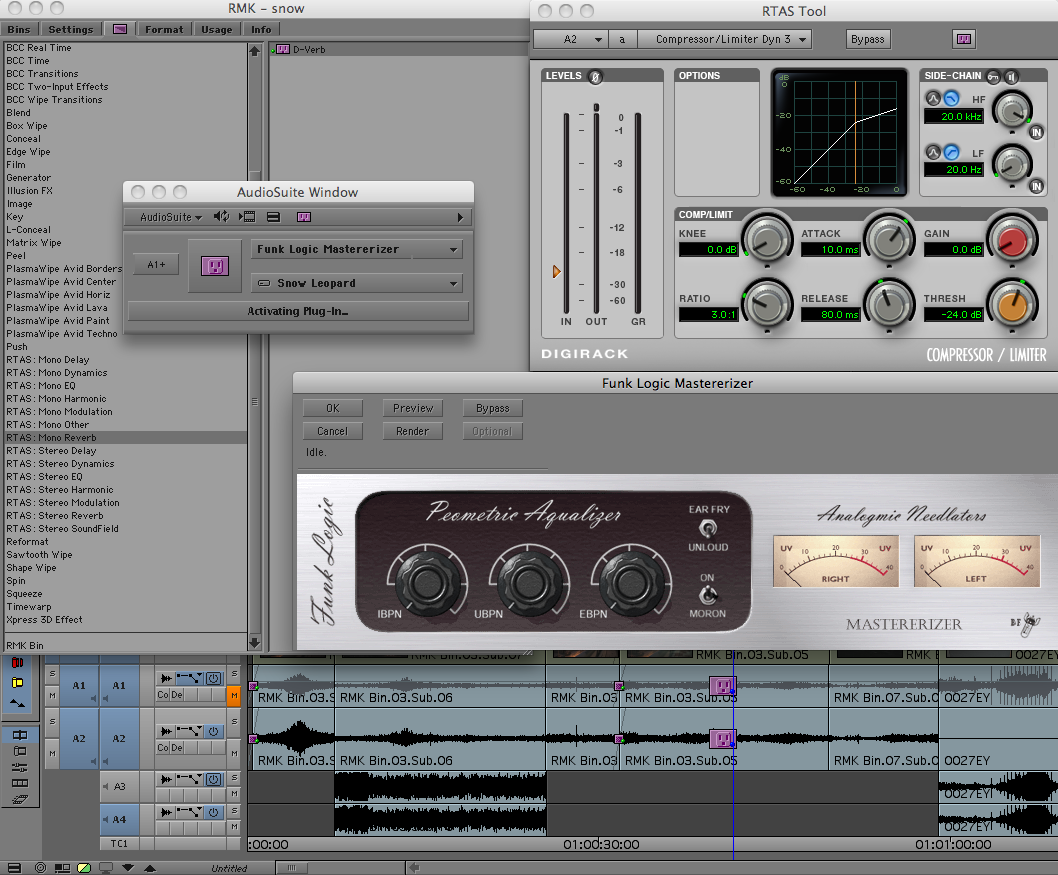Click the audio loop play icon in AudioSuite

click(221, 217)
